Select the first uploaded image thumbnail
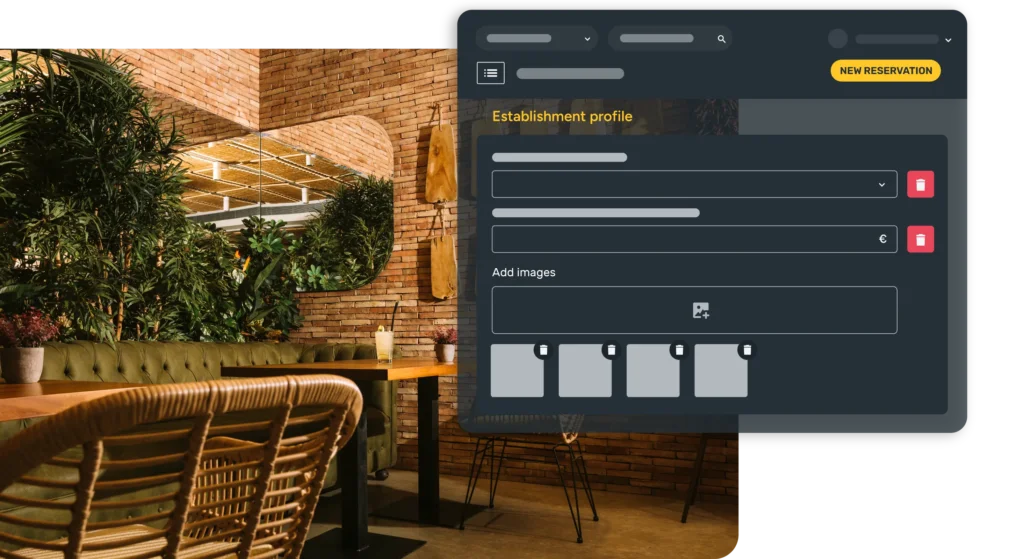The width and height of the screenshot is (1024, 559). (517, 373)
